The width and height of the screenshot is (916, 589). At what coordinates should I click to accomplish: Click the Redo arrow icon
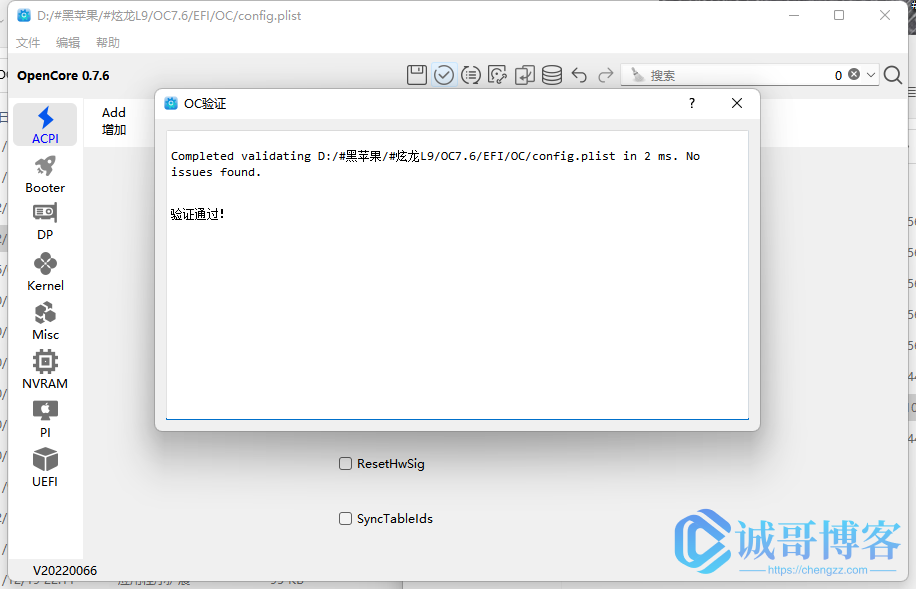pyautogui.click(x=606, y=75)
